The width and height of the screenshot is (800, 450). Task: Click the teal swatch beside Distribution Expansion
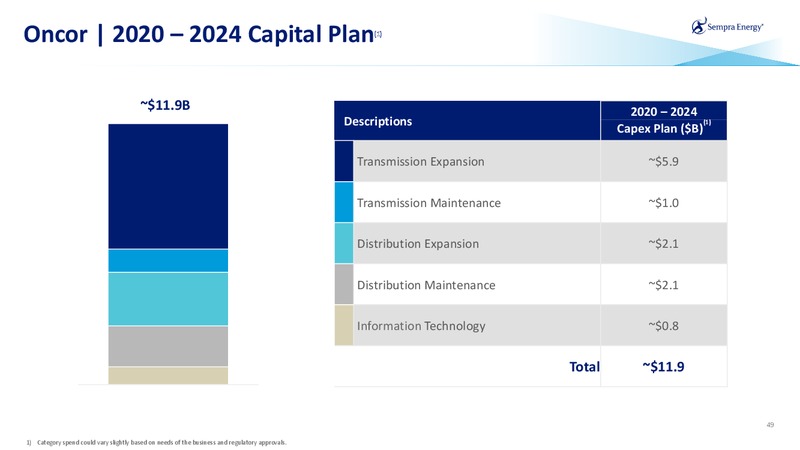(344, 243)
